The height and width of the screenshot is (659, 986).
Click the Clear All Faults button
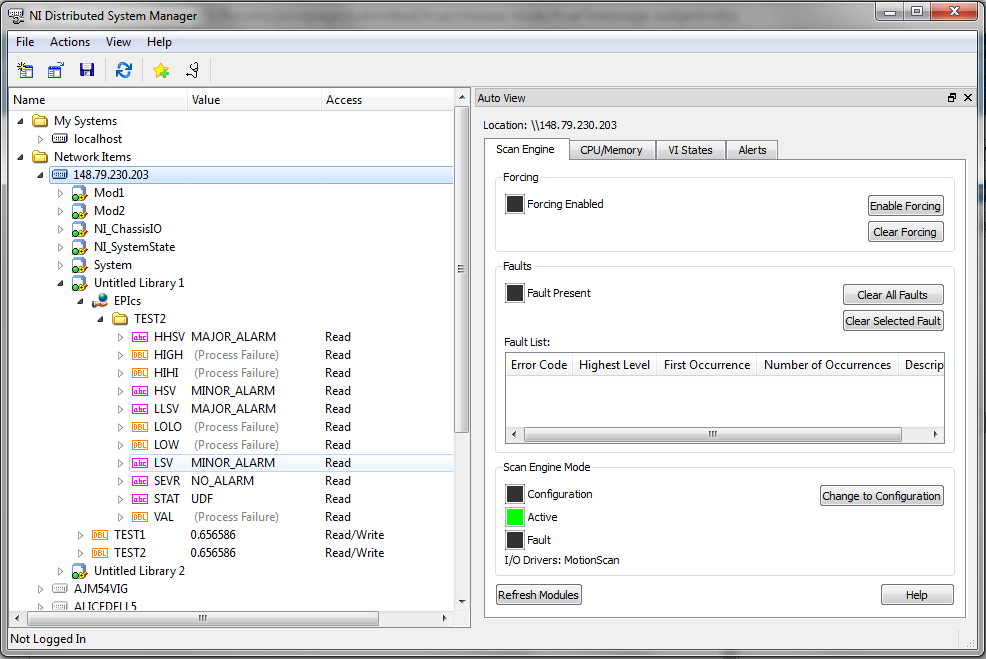(893, 295)
